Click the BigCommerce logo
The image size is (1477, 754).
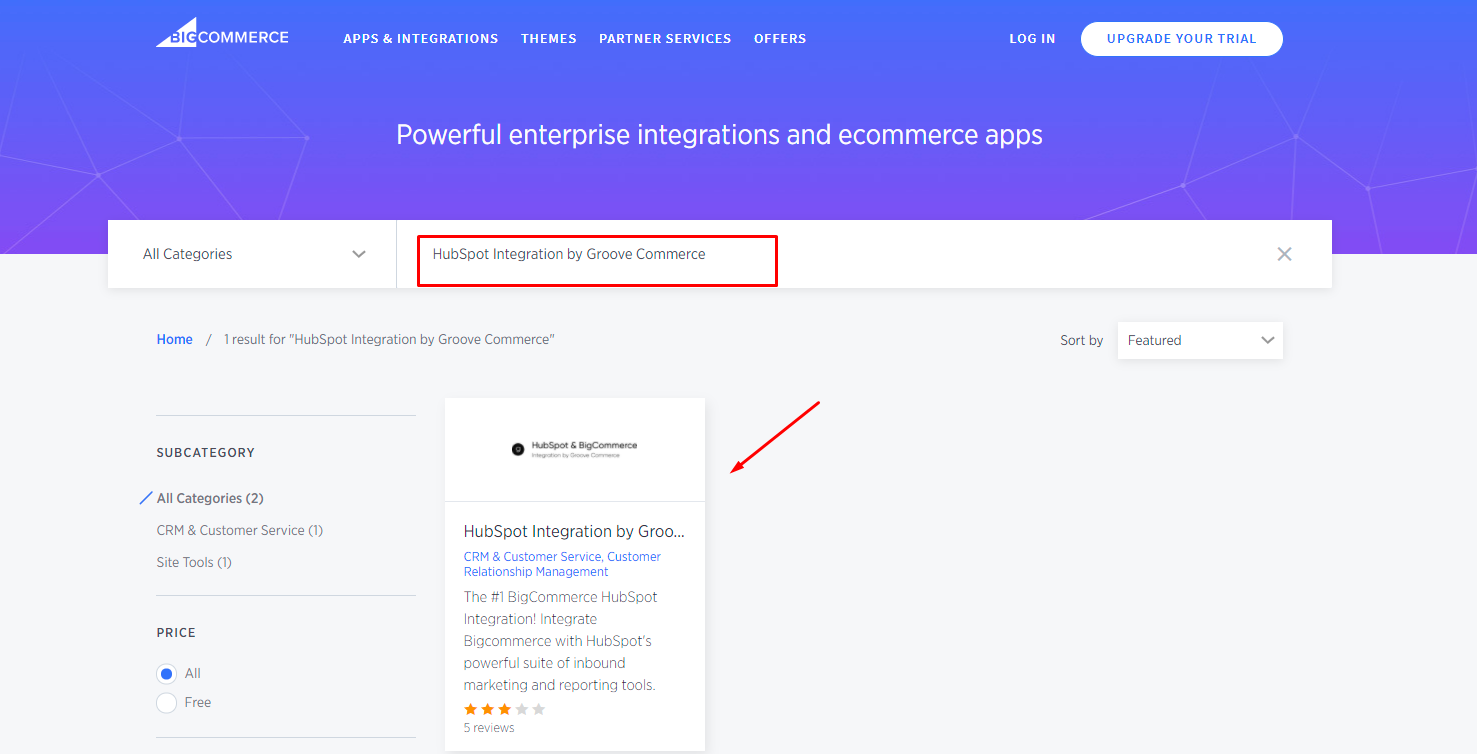click(222, 34)
